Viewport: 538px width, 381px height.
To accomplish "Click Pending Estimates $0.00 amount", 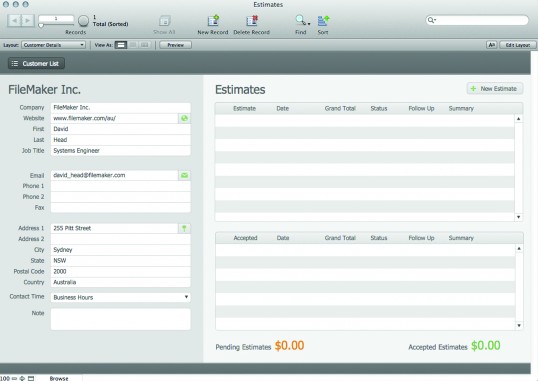I will point(289,346).
